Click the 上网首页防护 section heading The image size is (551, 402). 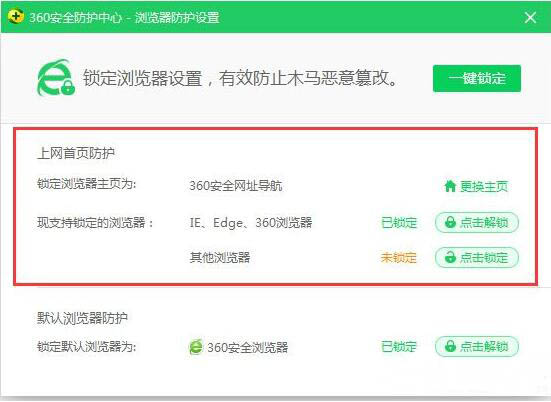pos(76,153)
